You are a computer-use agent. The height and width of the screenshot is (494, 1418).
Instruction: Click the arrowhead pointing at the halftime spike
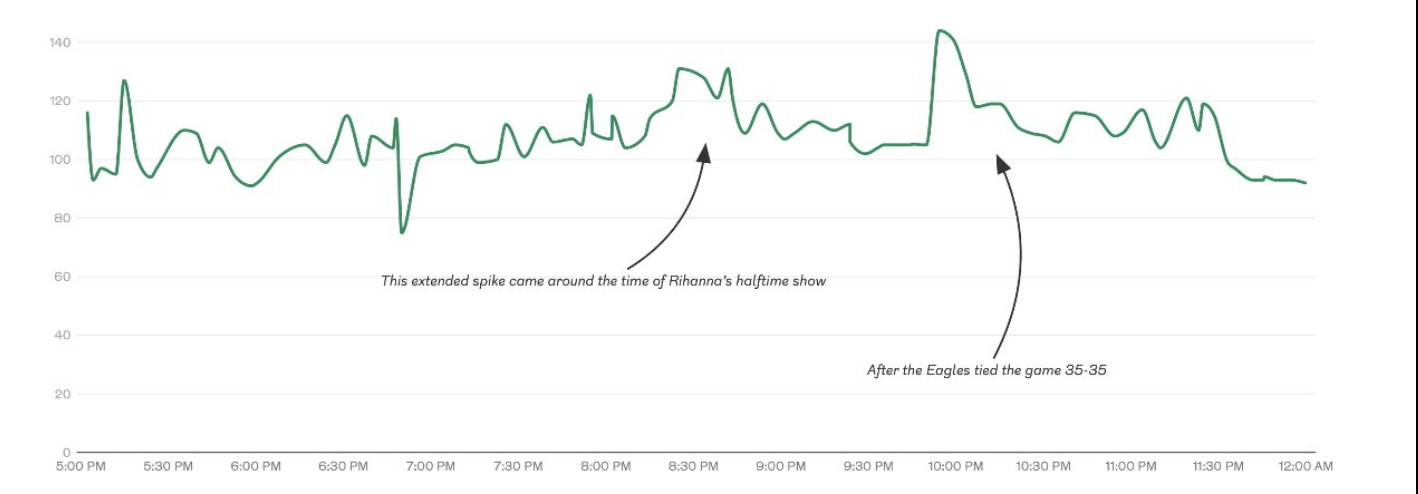click(x=705, y=151)
